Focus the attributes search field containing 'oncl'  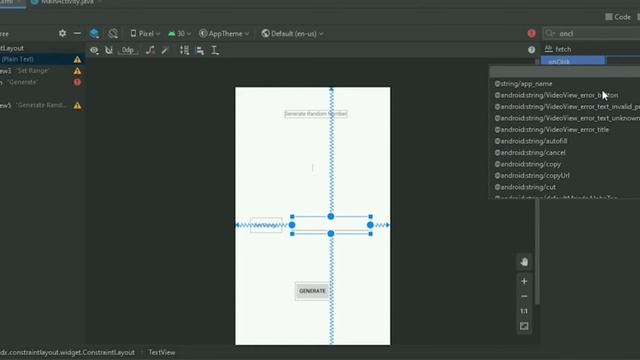[592, 33]
